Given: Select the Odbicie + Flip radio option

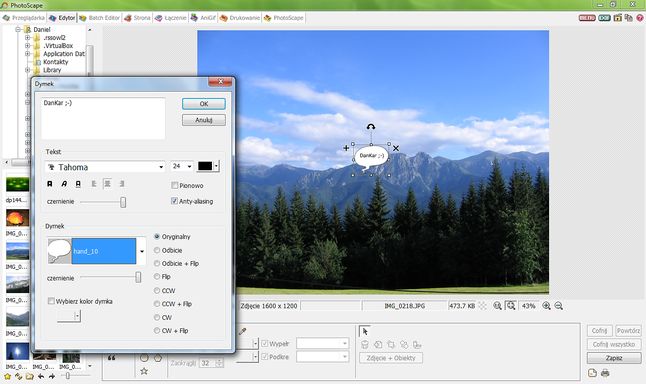Looking at the screenshot, I should tap(157, 263).
